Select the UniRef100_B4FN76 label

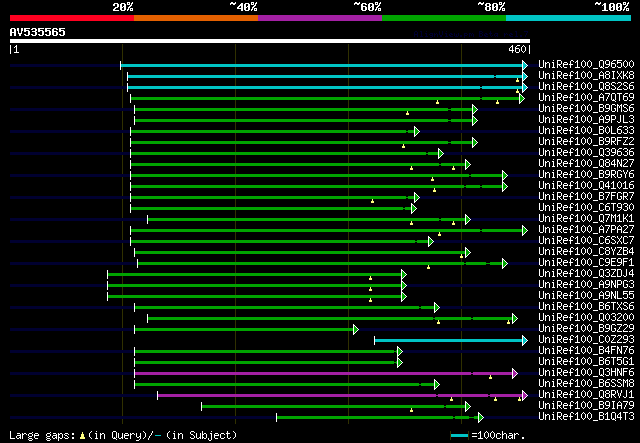(x=586, y=351)
